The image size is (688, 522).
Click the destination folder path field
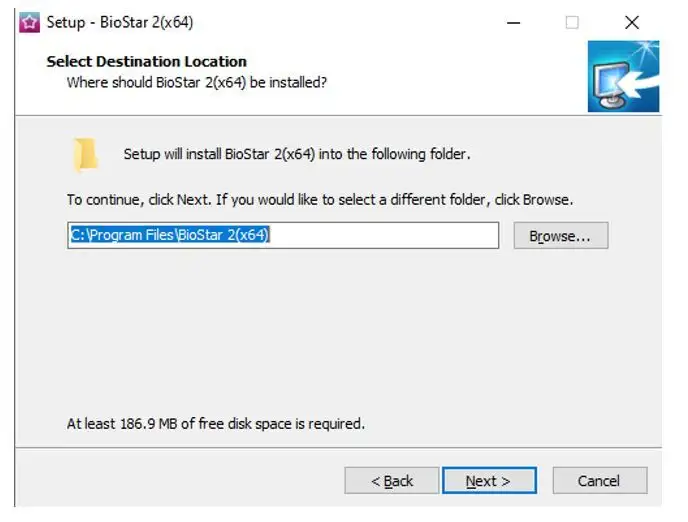pos(283,236)
